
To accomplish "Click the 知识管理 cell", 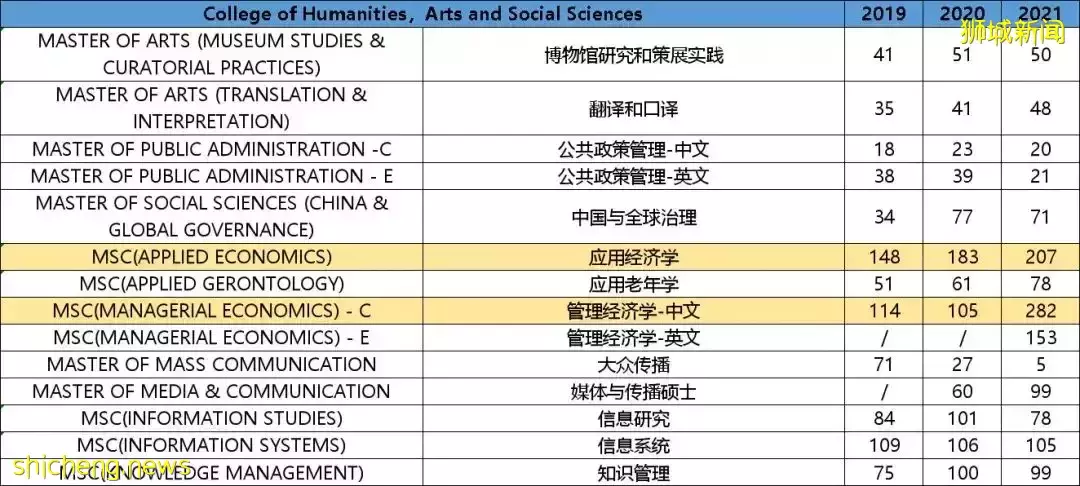I will click(x=634, y=473).
